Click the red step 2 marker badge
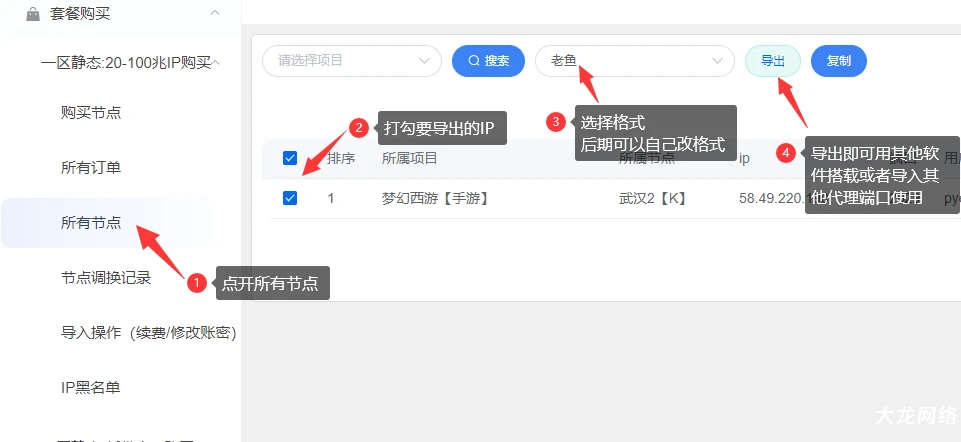 (359, 127)
